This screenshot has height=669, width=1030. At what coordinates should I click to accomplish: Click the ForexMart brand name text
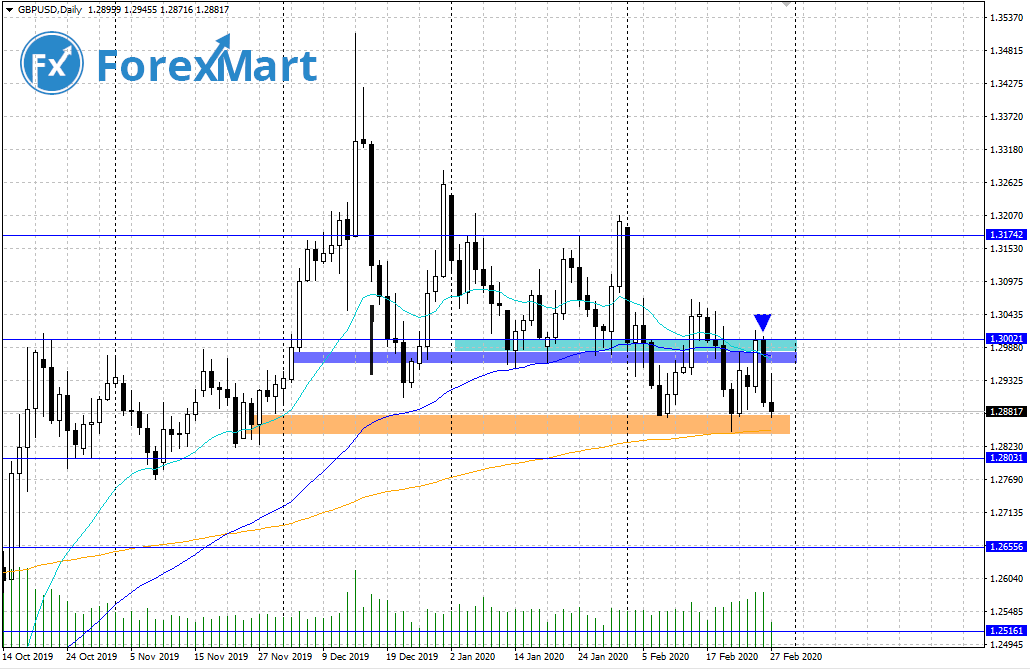coord(207,66)
